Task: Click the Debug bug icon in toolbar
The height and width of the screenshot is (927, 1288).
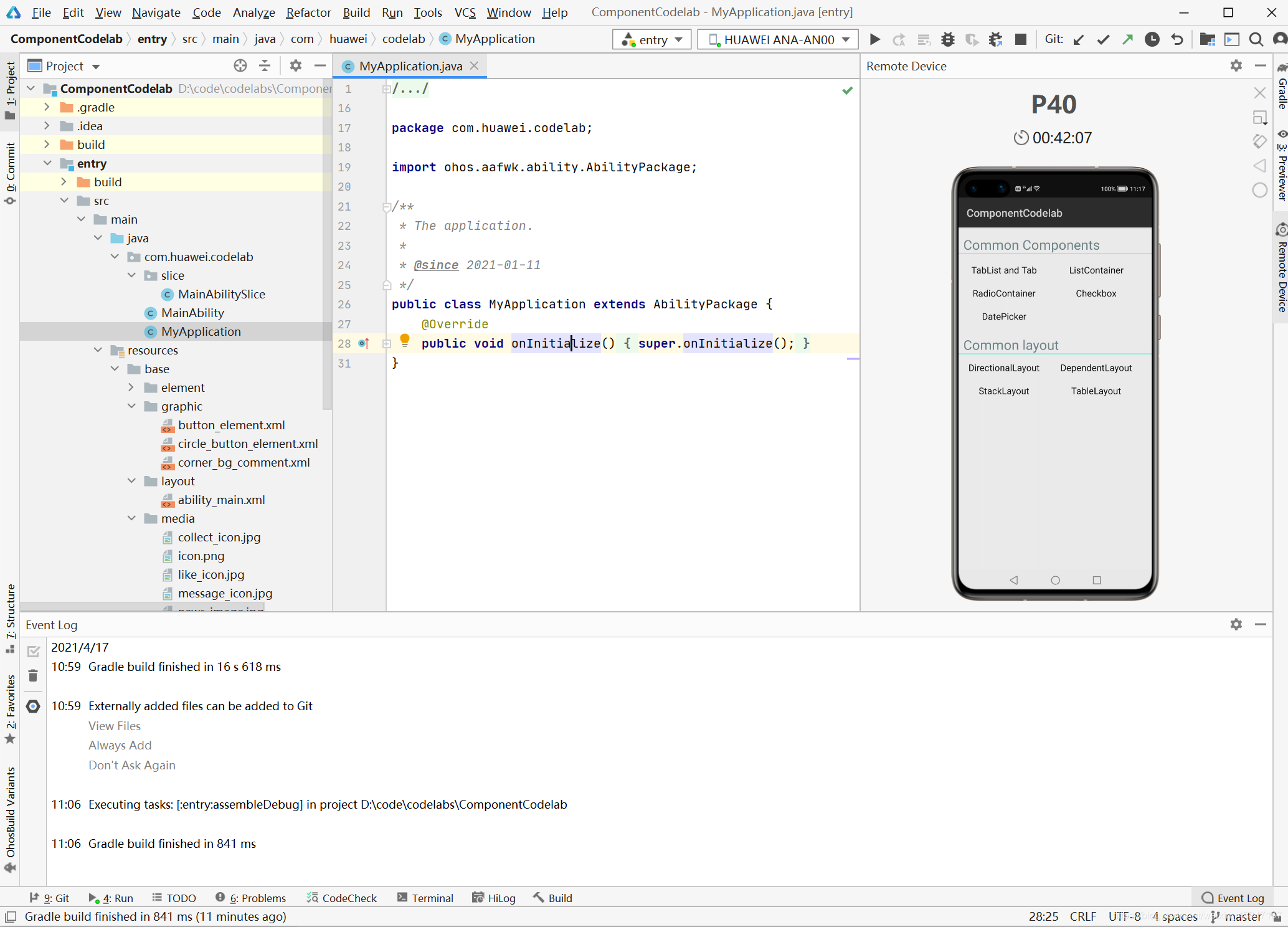Action: click(x=947, y=40)
